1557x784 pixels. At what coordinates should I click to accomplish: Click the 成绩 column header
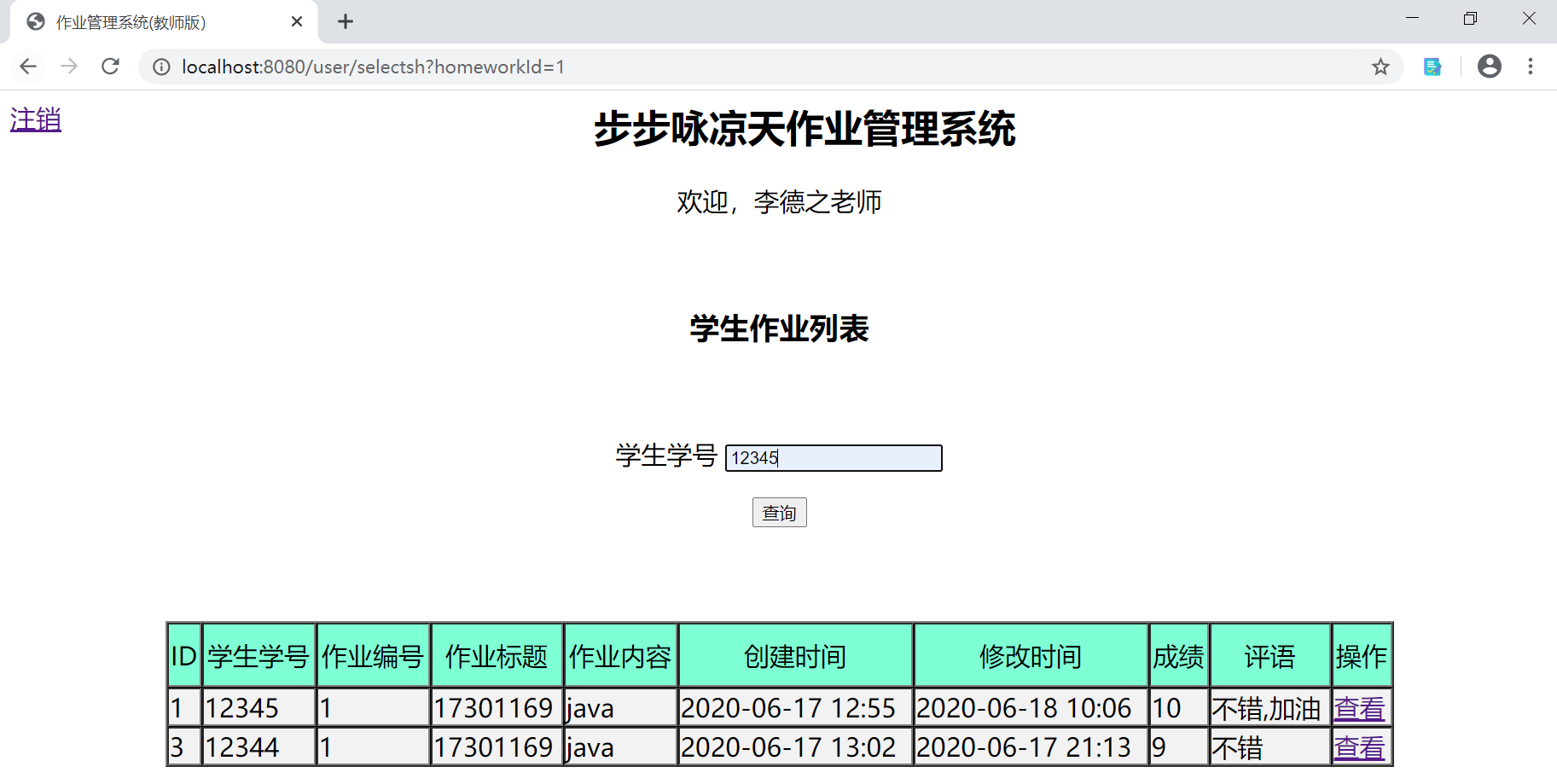click(1178, 656)
